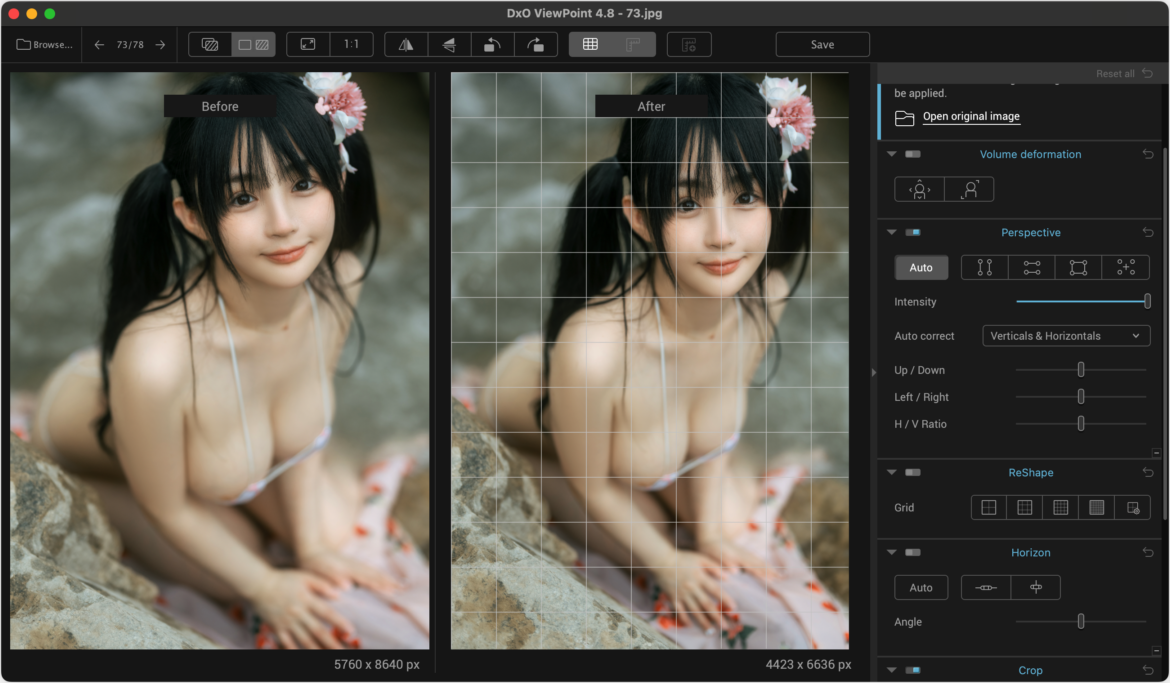Viewport: 1170px width, 683px height.
Task: Click the folder icon beside Open original image
Action: [904, 118]
